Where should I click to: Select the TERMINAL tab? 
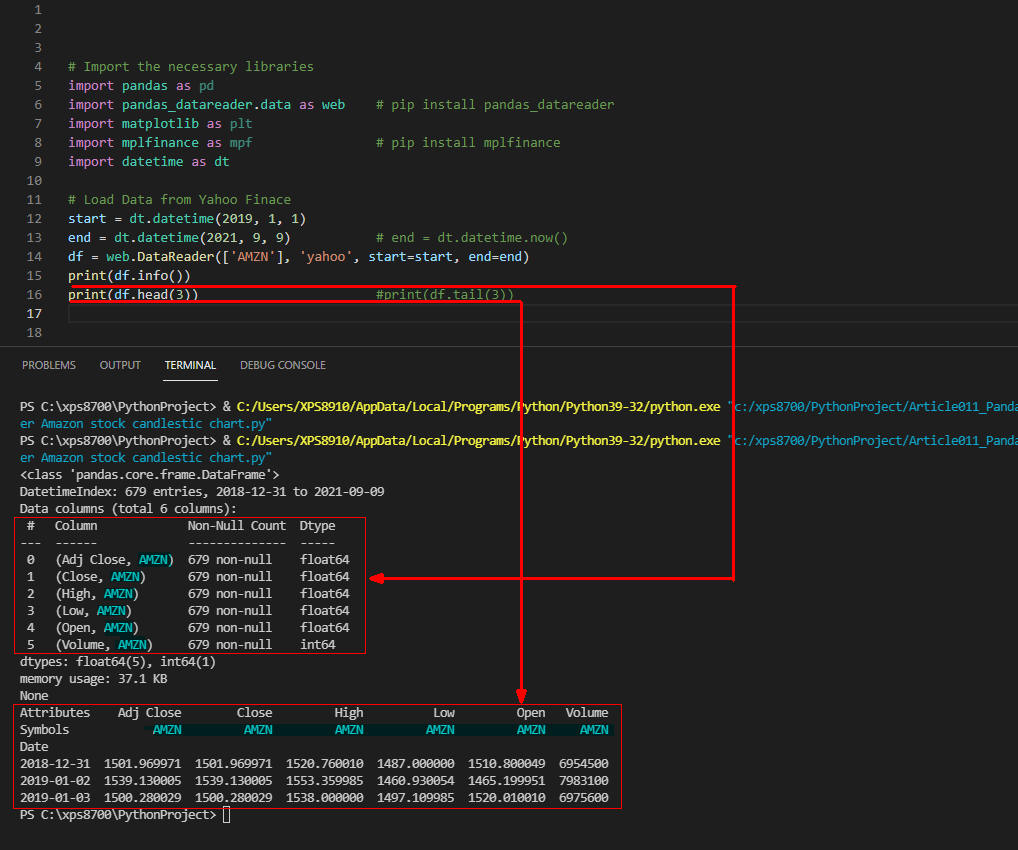[x=190, y=365]
